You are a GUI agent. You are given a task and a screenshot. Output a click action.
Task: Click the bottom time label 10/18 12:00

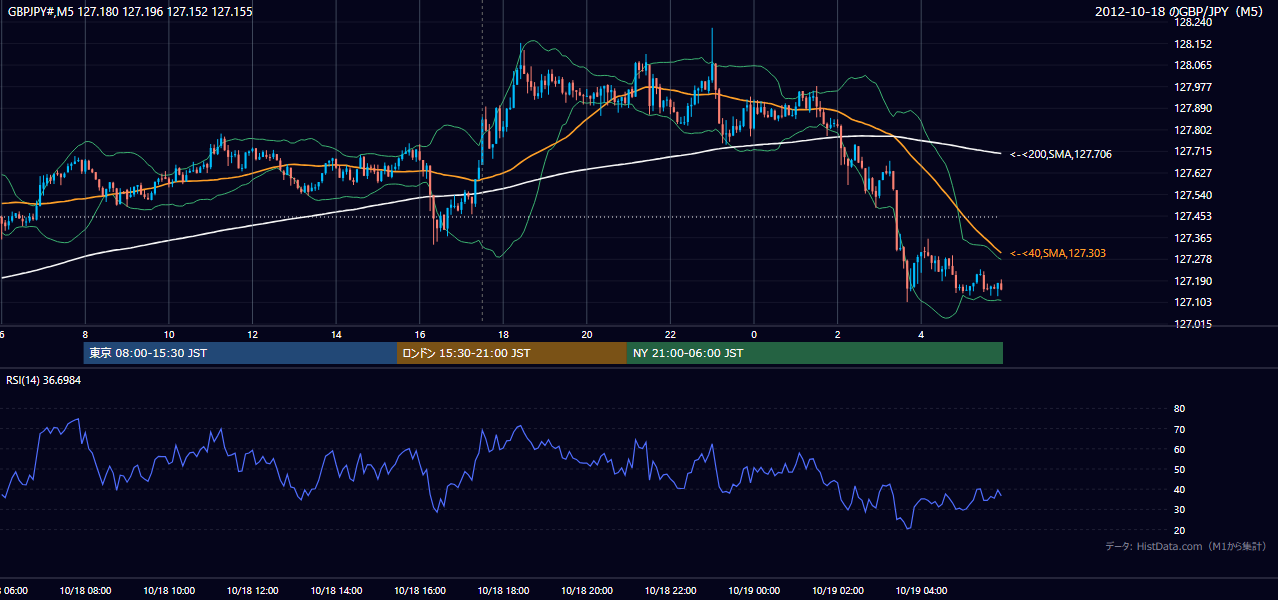coord(252,590)
